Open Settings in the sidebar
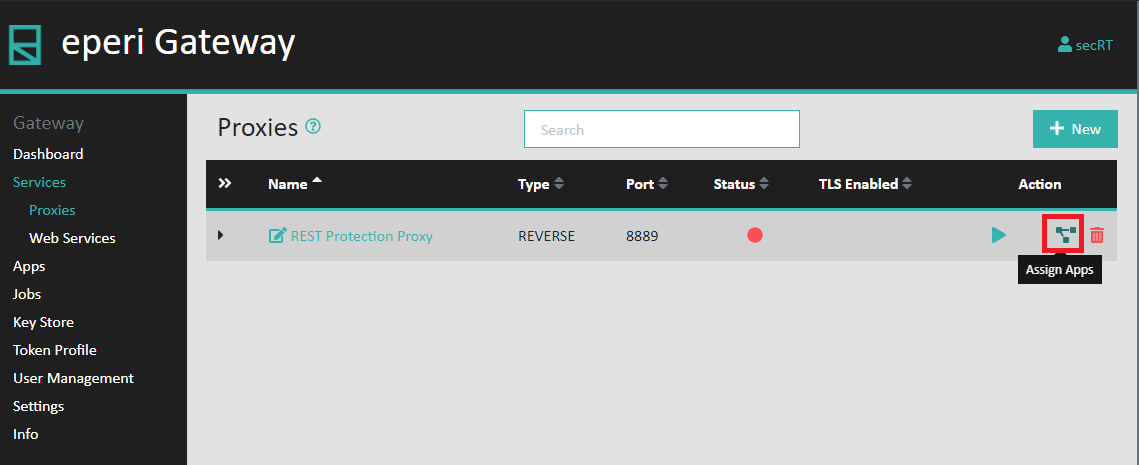 click(38, 406)
